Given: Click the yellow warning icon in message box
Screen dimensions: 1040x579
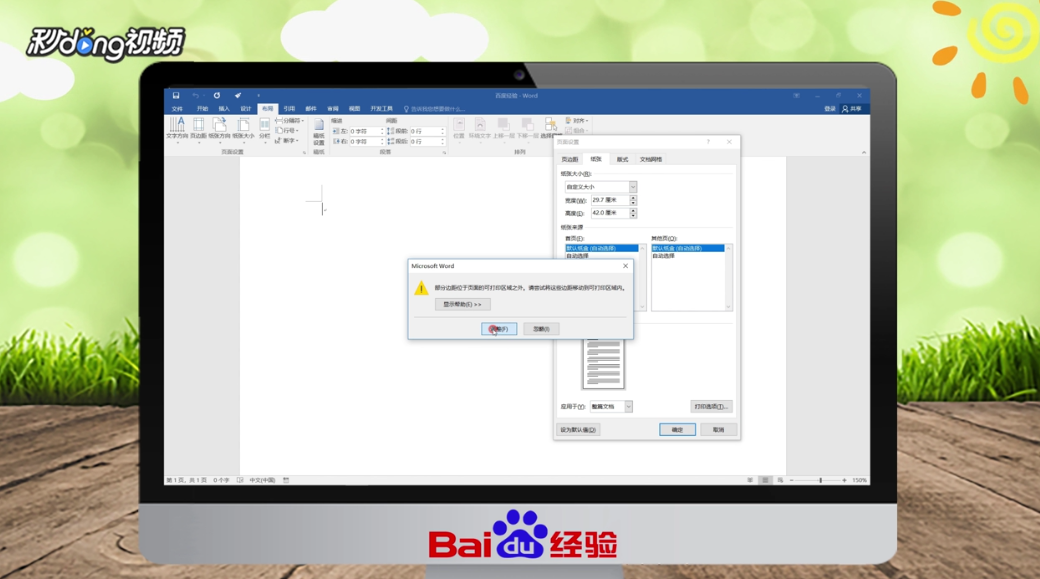Looking at the screenshot, I should [421, 289].
